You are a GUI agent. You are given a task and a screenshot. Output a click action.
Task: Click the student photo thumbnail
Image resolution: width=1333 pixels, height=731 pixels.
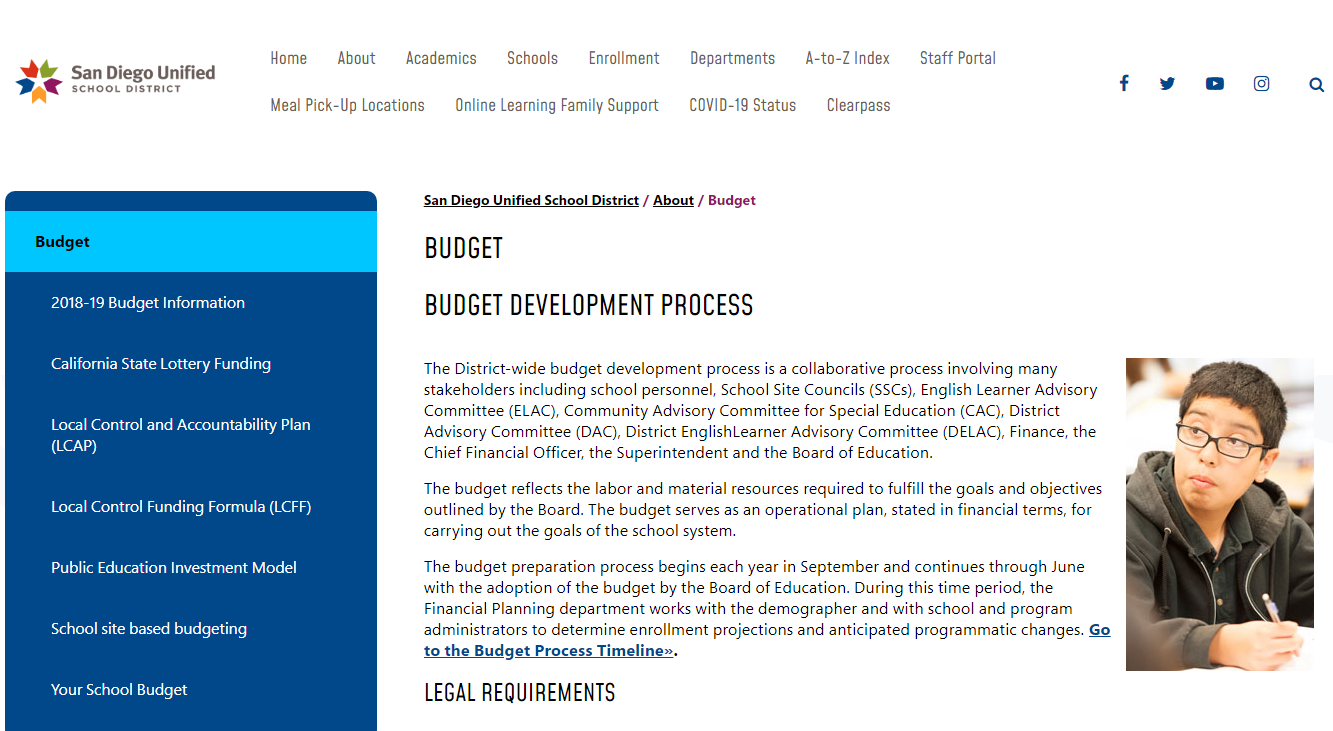(x=1219, y=514)
